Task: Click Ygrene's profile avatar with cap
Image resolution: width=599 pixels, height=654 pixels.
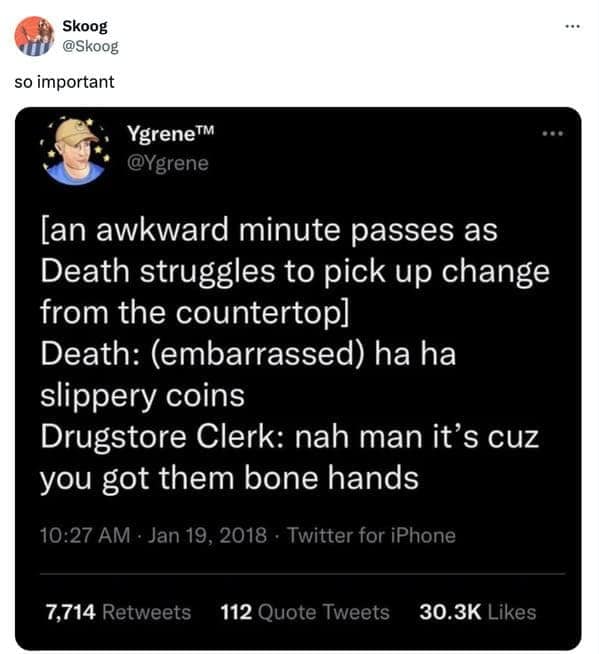Action: (x=75, y=151)
